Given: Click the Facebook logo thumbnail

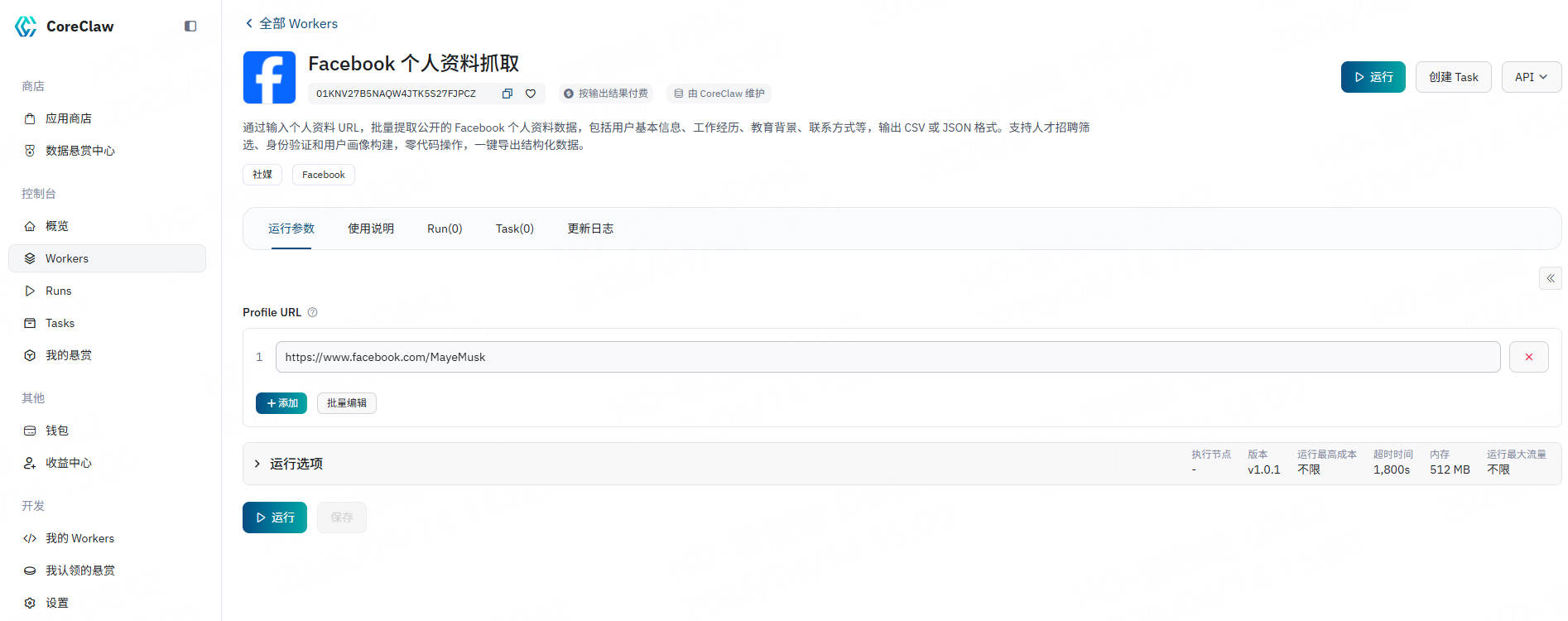Looking at the screenshot, I should coord(269,78).
